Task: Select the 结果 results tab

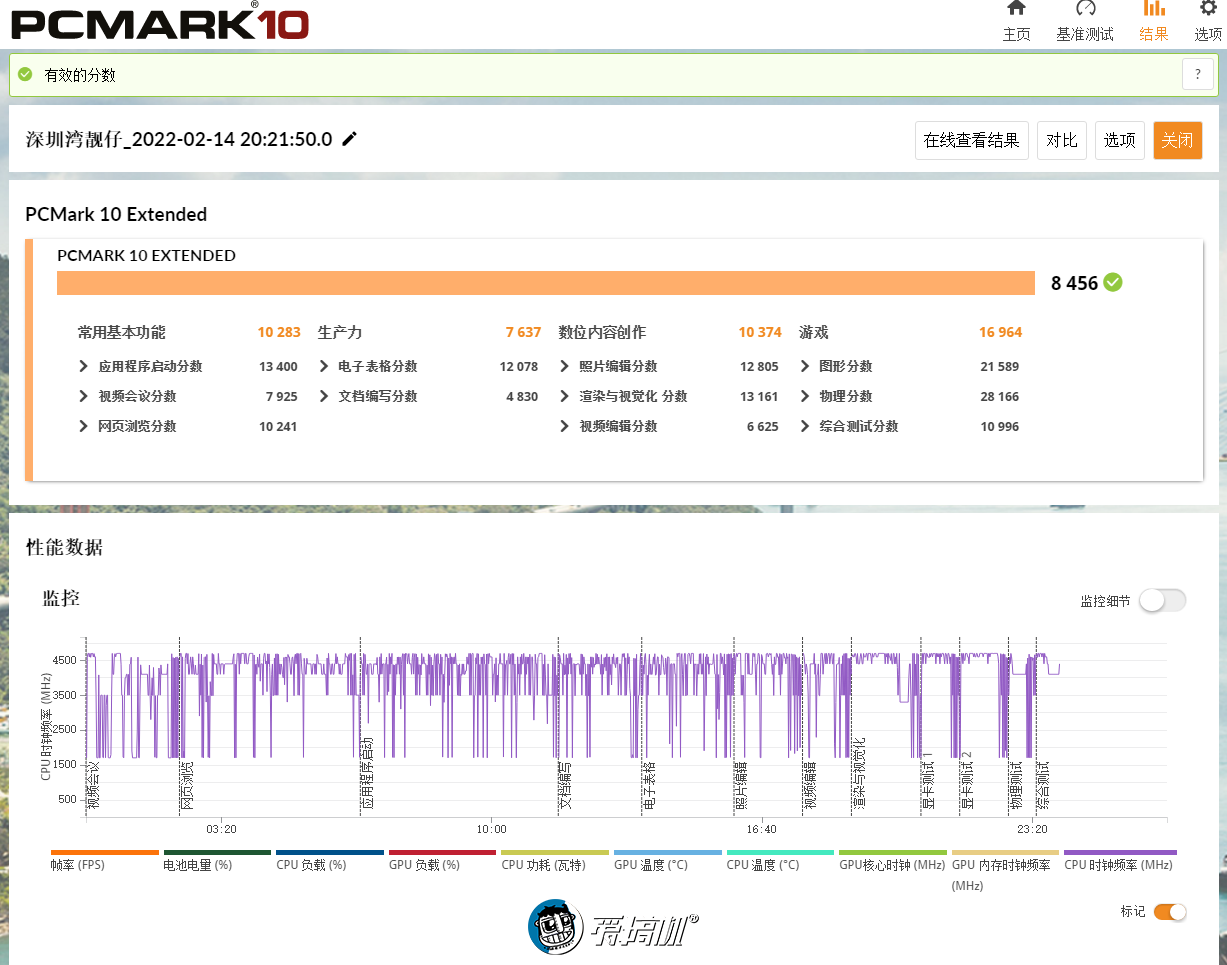Action: coord(1153,22)
